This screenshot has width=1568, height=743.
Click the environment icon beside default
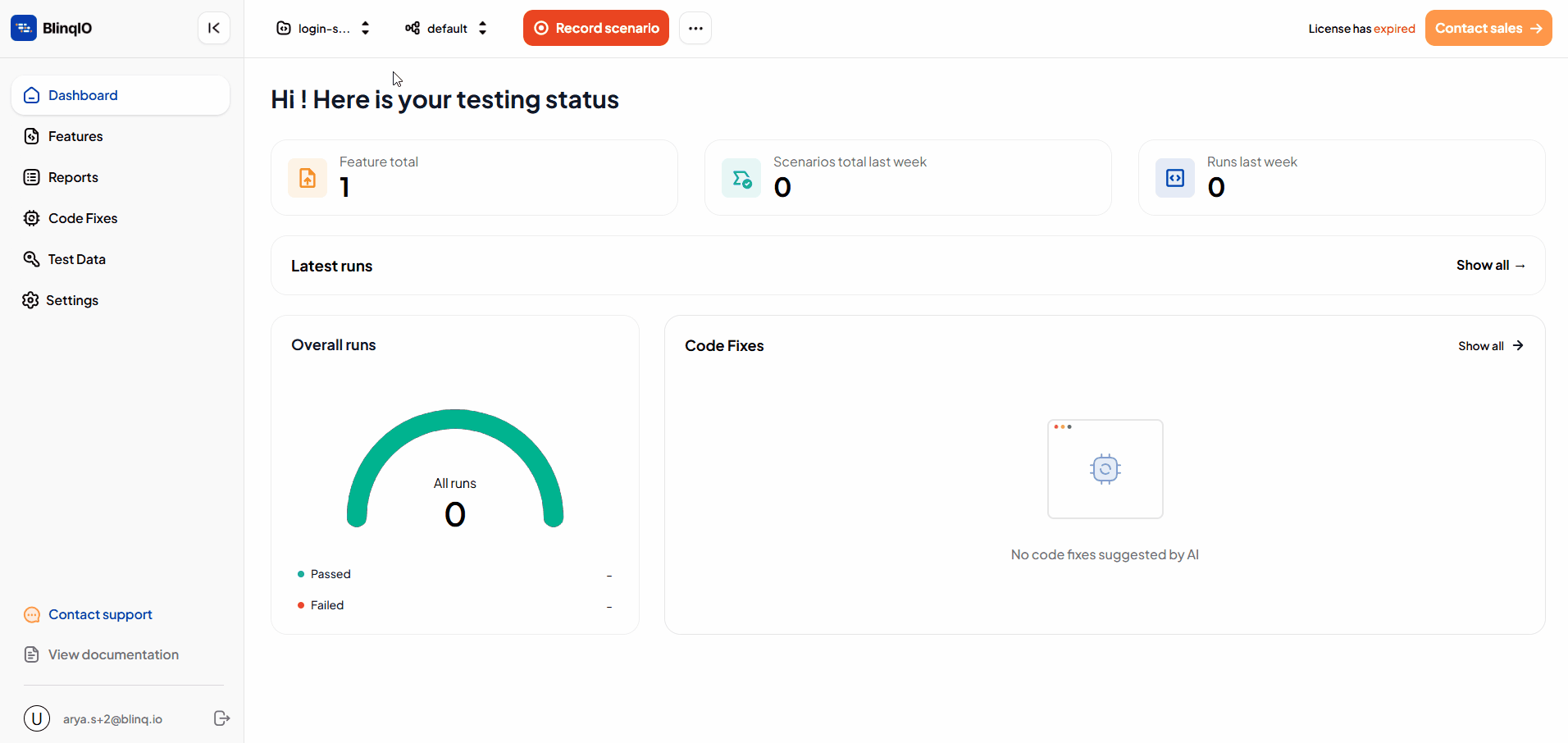tap(413, 28)
